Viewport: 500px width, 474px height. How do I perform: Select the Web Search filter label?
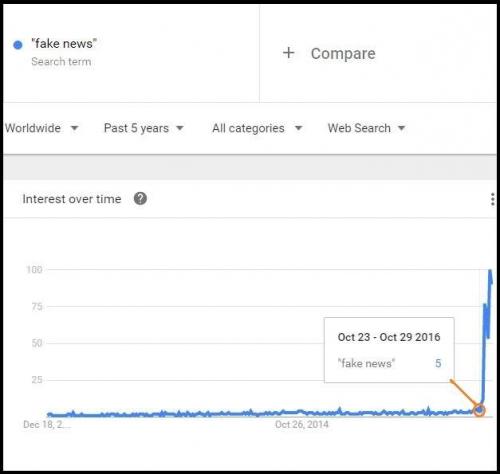pos(359,128)
